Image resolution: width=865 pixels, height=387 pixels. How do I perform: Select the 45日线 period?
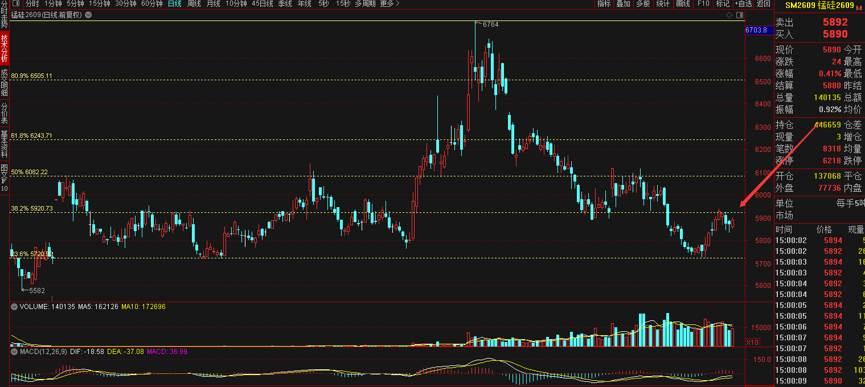[262, 3]
